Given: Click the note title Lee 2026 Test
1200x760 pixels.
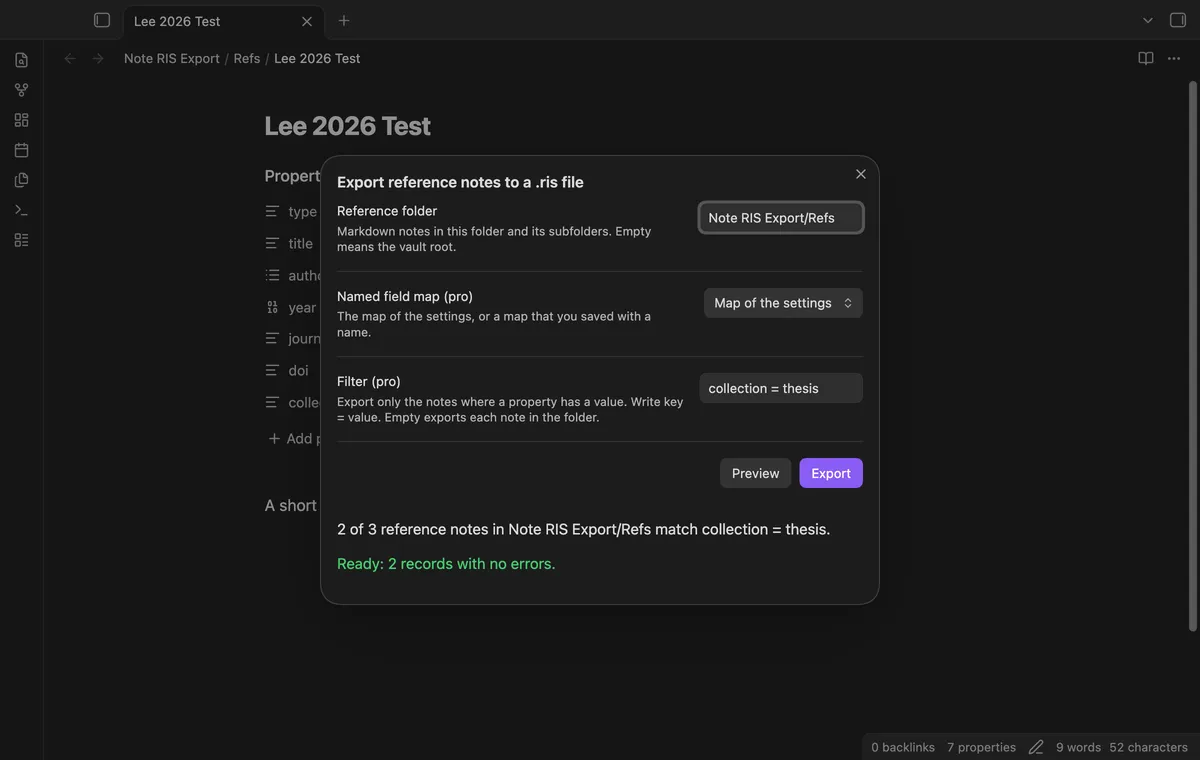Looking at the screenshot, I should tap(348, 126).
